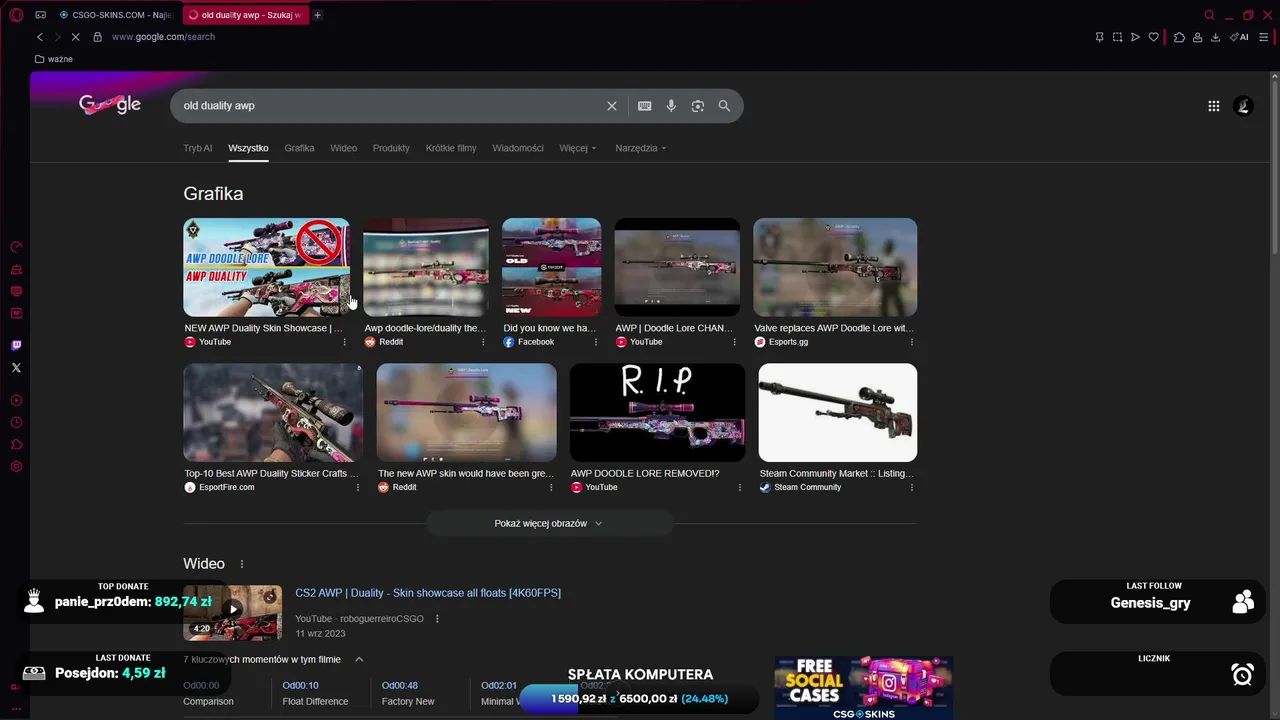The width and height of the screenshot is (1280, 720).
Task: Open Facebook 'Did you know we ha...' image
Action: (551, 267)
